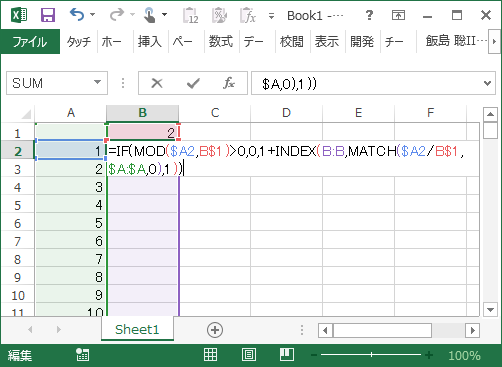Select column A header
The width and height of the screenshot is (502, 367).
[x=71, y=113]
